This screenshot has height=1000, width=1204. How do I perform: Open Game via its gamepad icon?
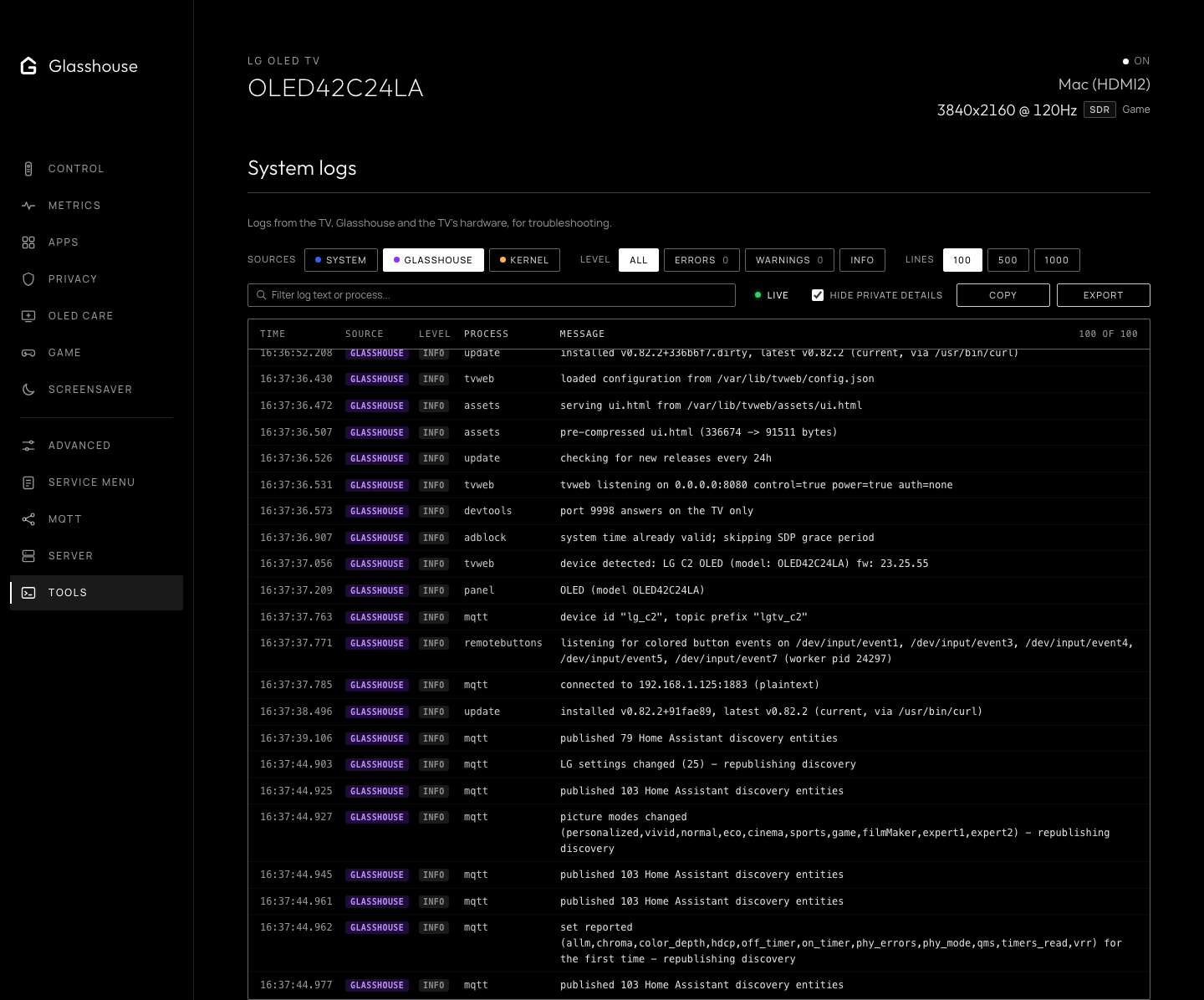click(28, 353)
